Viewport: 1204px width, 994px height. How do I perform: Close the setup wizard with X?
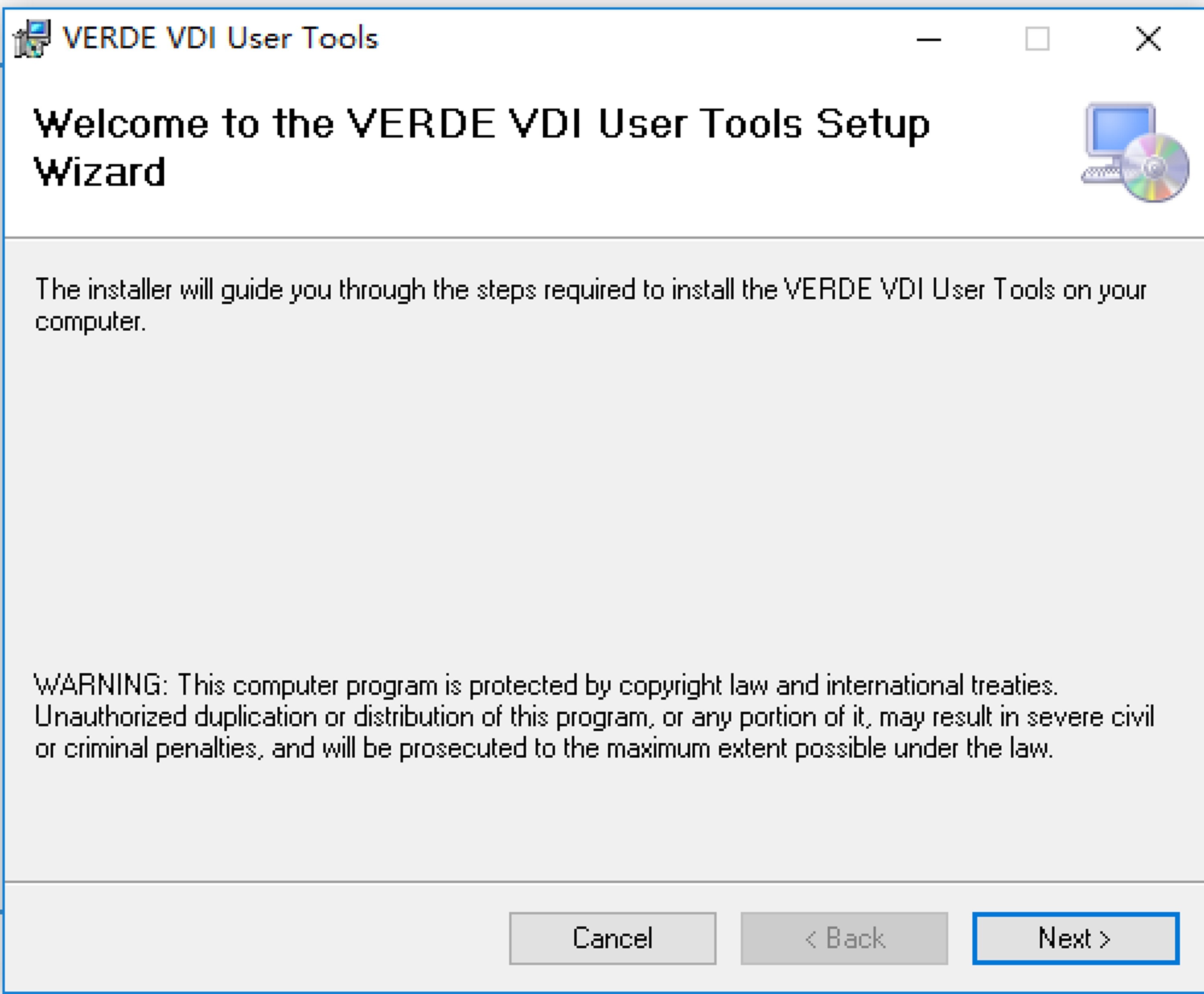(1148, 39)
